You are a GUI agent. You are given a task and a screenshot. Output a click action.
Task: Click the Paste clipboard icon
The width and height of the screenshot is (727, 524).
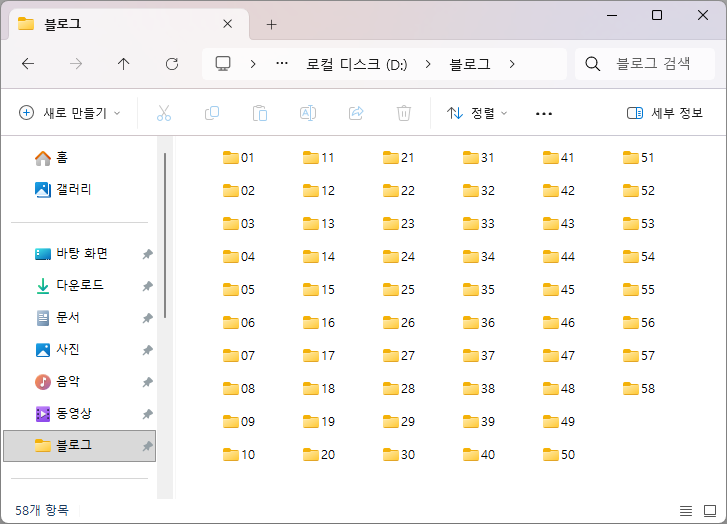[260, 113]
